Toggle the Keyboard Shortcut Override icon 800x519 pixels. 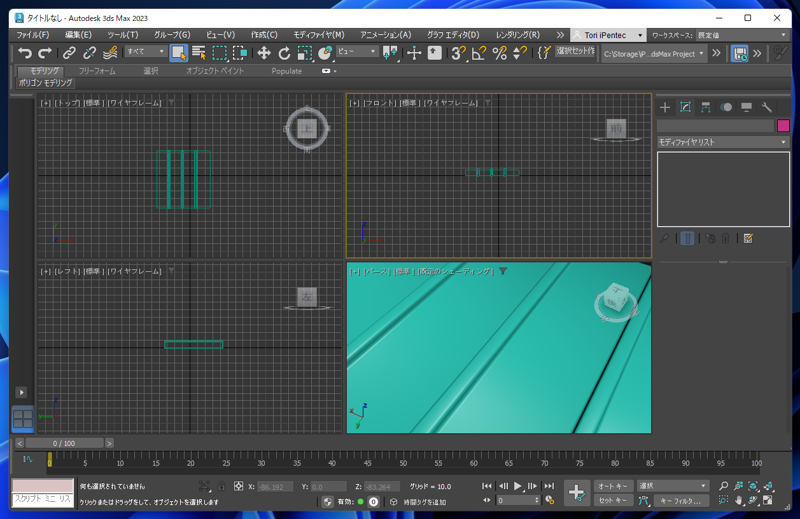434,53
